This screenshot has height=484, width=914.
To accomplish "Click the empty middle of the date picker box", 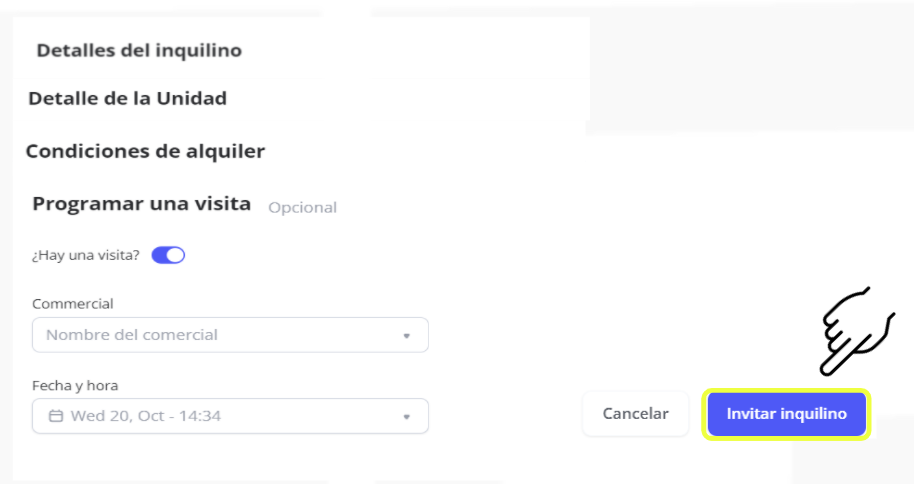I will click(310, 416).
